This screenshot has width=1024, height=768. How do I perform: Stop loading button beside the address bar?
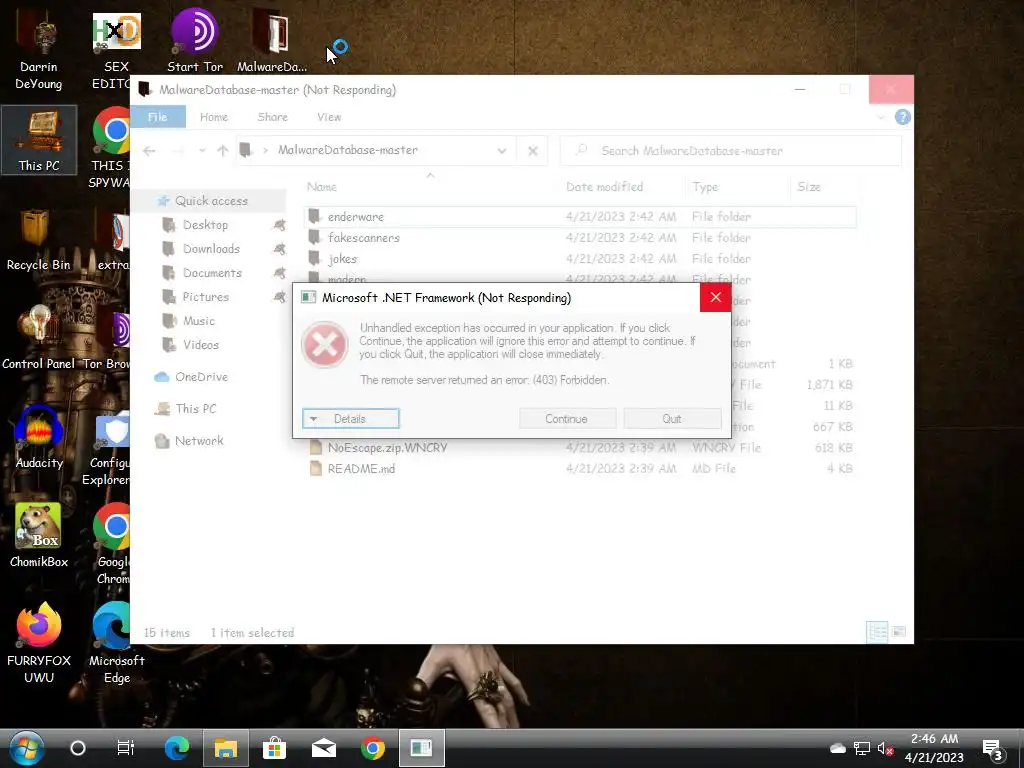(x=532, y=151)
